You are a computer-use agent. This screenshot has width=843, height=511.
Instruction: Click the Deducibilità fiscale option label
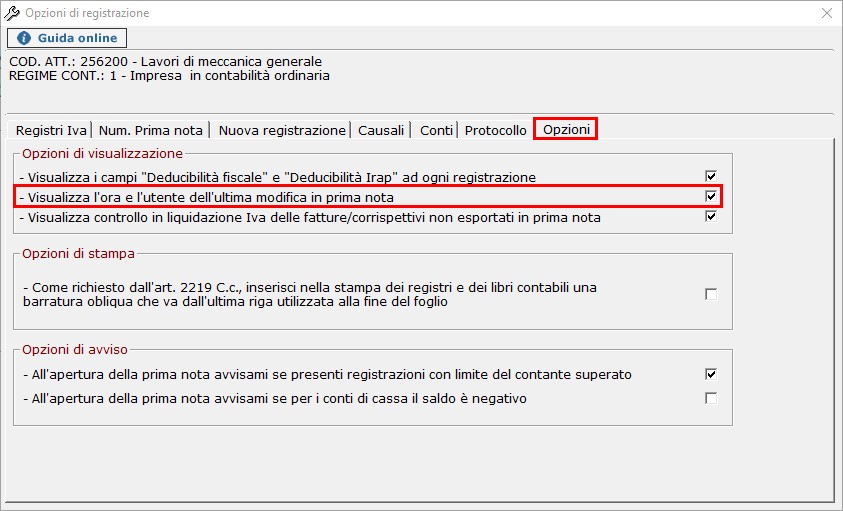click(x=277, y=178)
